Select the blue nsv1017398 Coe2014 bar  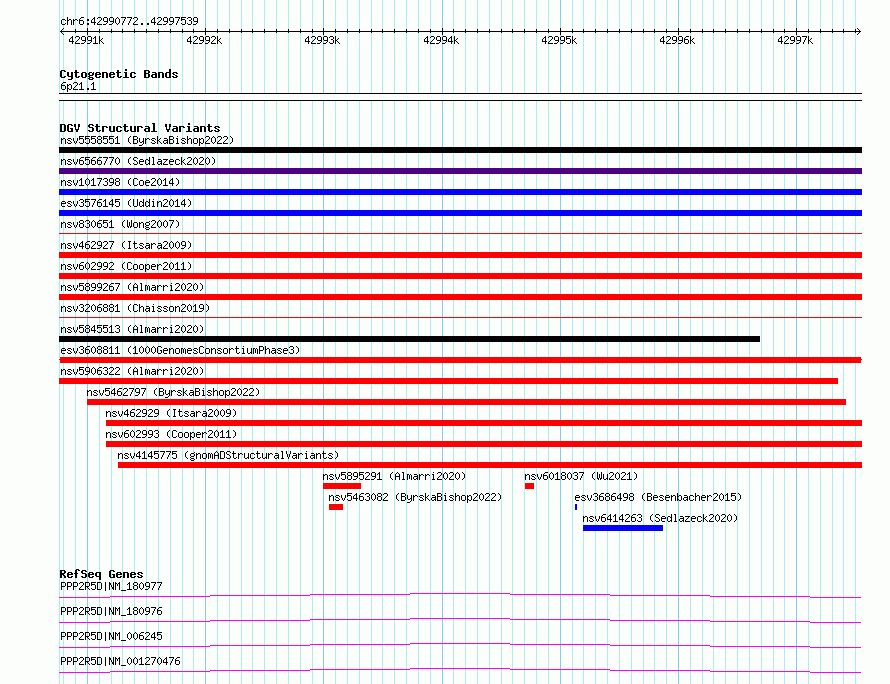coord(460,192)
